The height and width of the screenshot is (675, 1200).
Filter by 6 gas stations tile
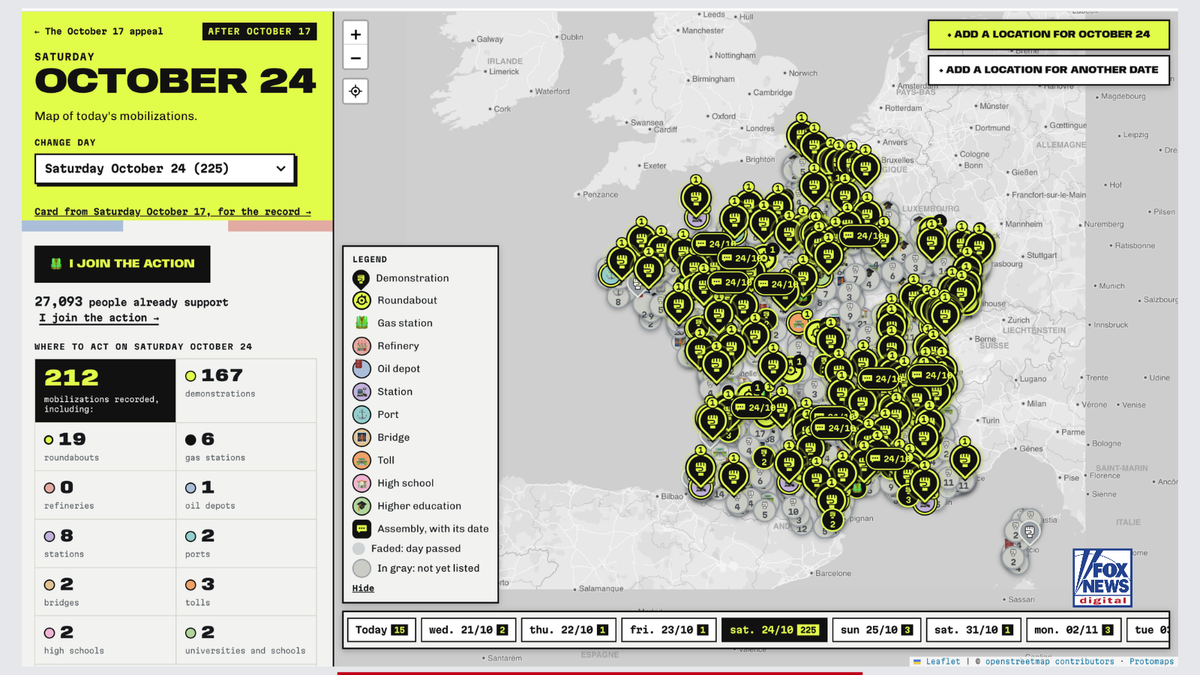click(246, 446)
